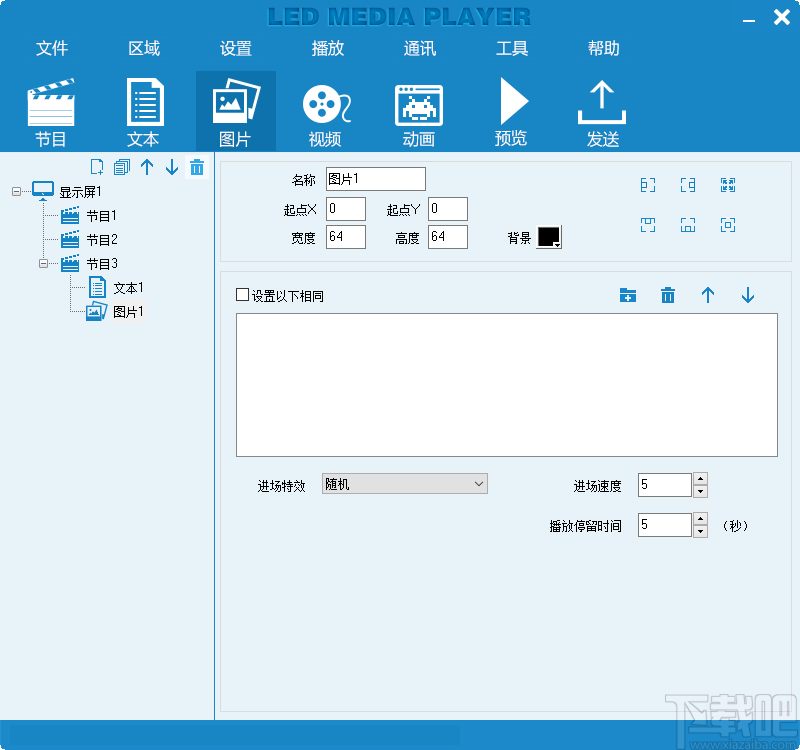Move the image up using the up arrow icon

tap(707, 295)
